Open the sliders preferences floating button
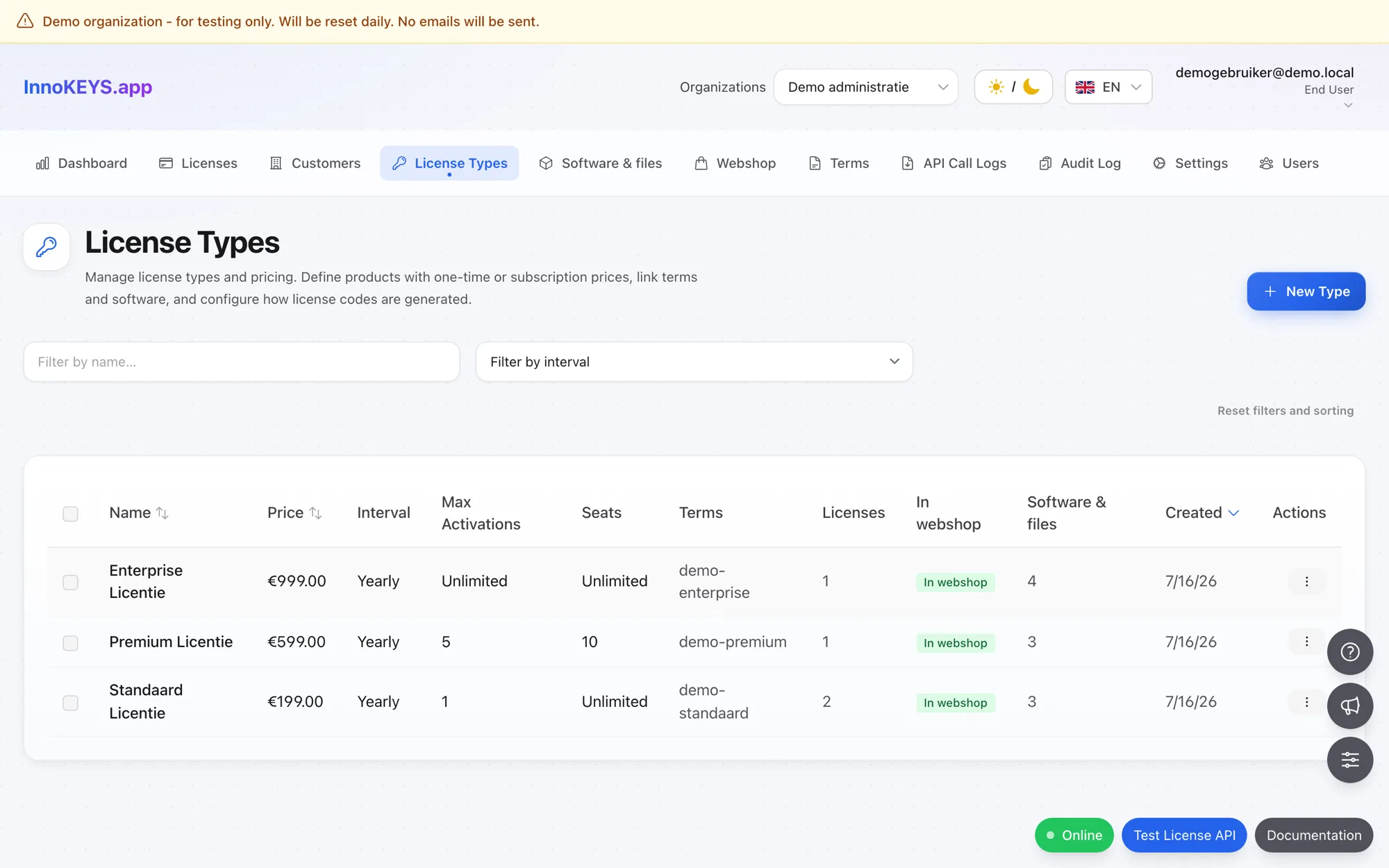Screen dimensions: 1389x868 pyautogui.click(x=1350, y=760)
